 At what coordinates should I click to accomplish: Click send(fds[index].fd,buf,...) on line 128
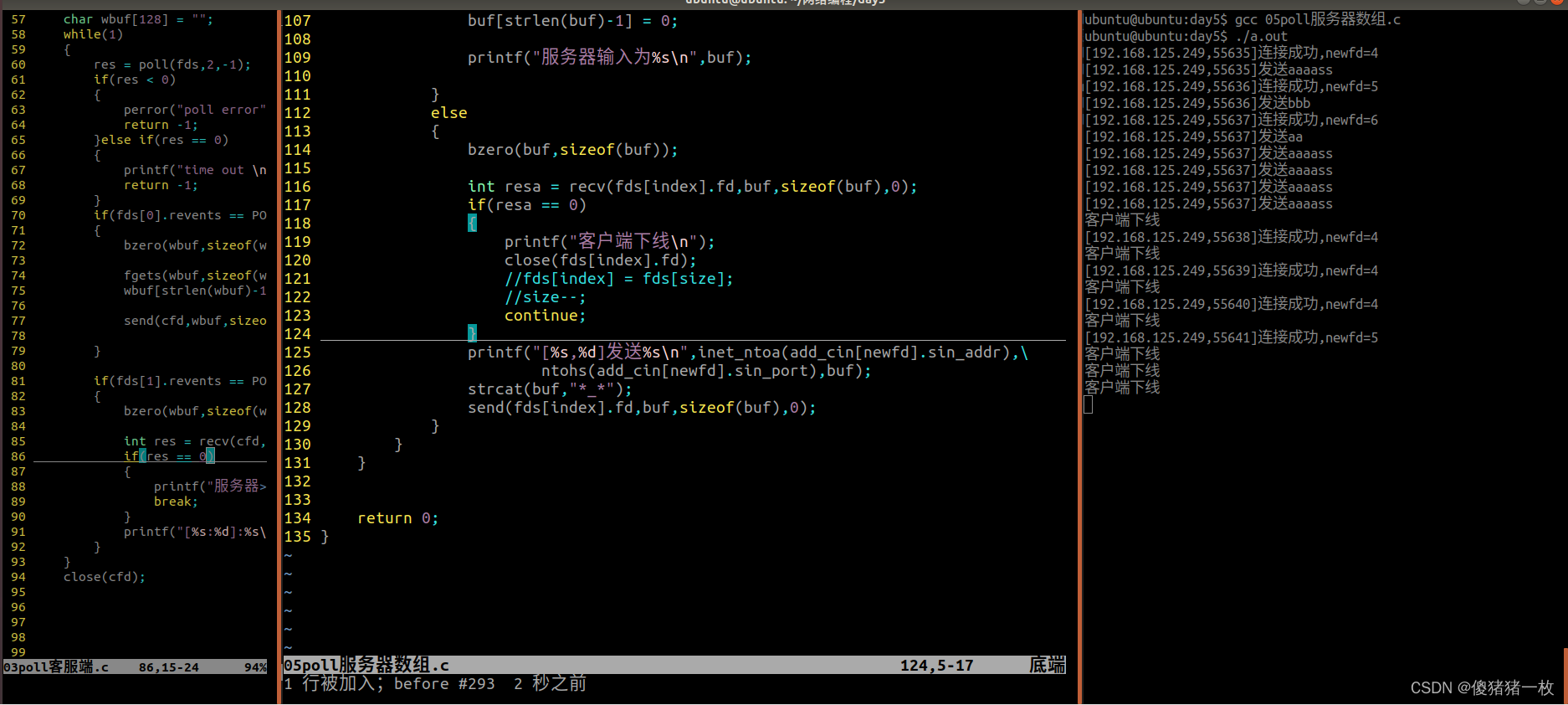click(641, 408)
